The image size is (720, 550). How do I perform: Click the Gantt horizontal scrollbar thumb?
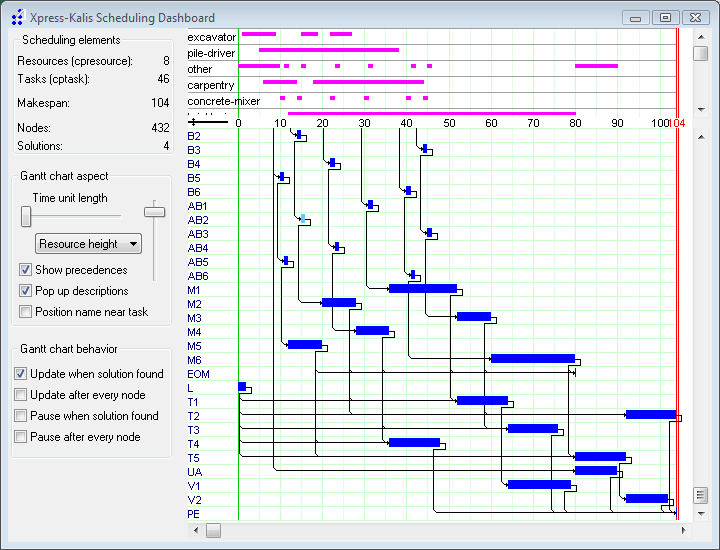pyautogui.click(x=215, y=530)
